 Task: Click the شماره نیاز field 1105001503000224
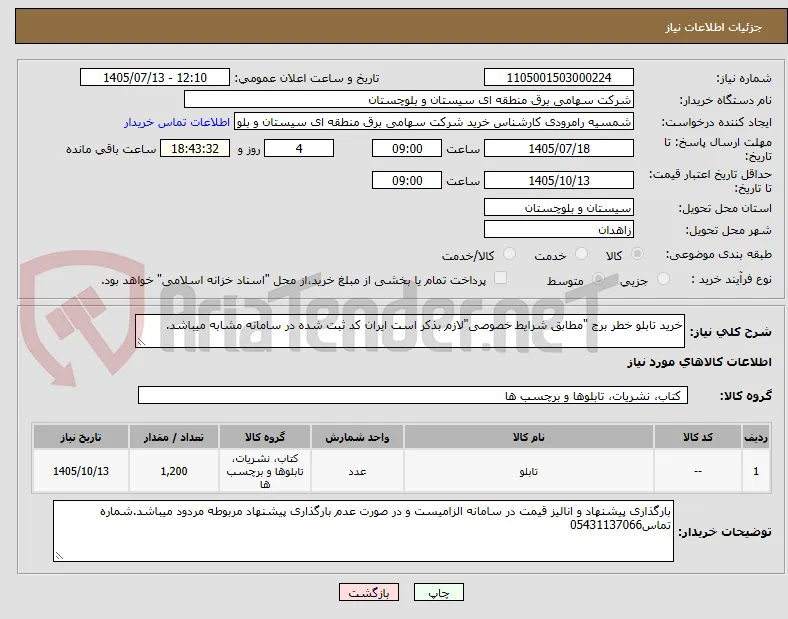pos(558,77)
